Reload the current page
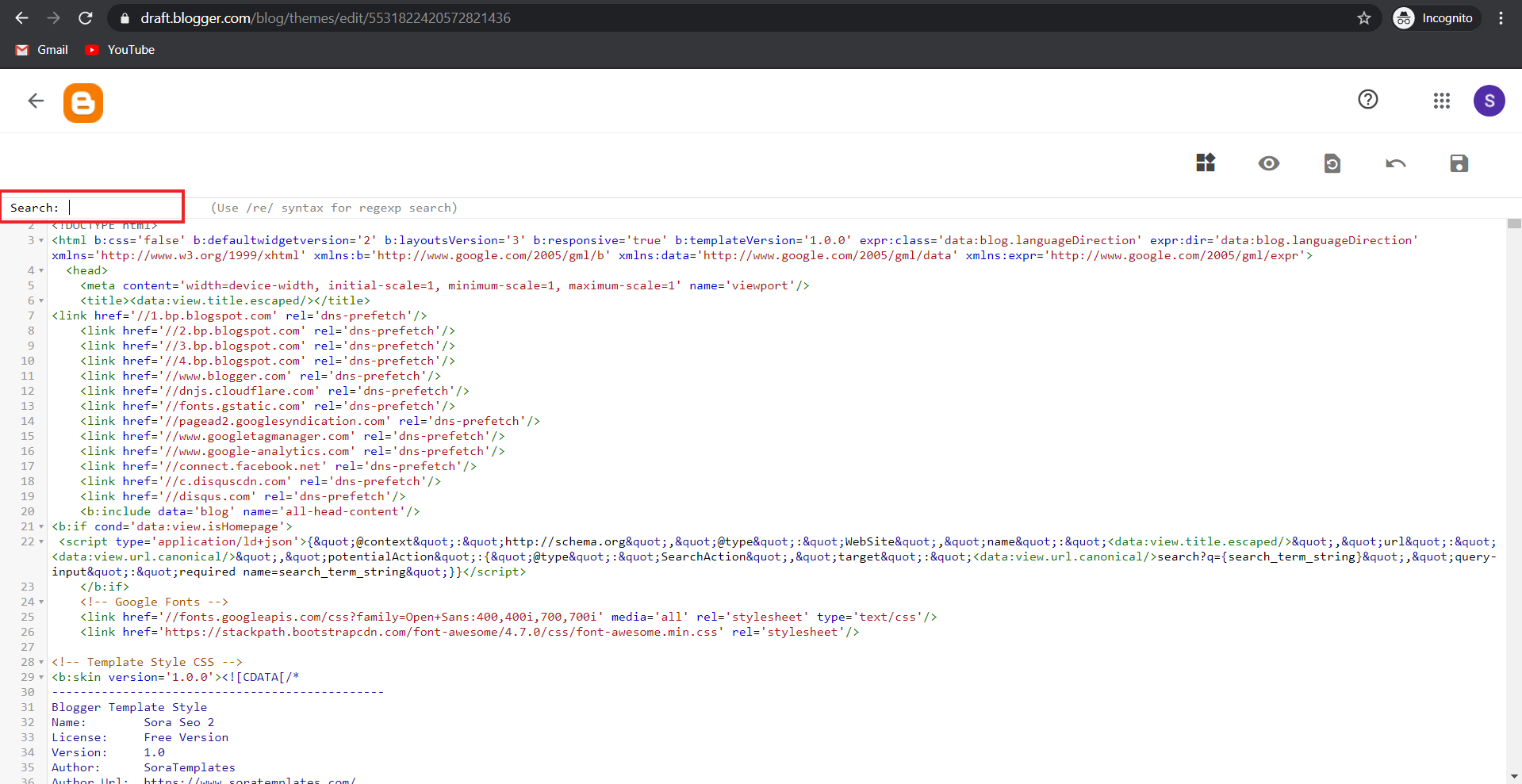 86,18
